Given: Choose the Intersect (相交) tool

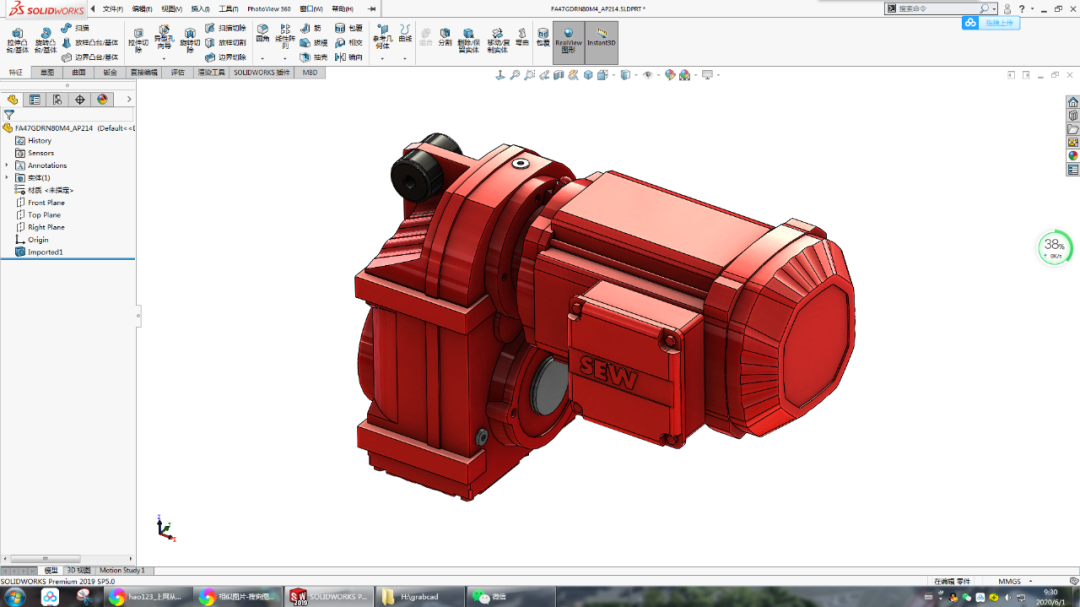Looking at the screenshot, I should coord(349,43).
